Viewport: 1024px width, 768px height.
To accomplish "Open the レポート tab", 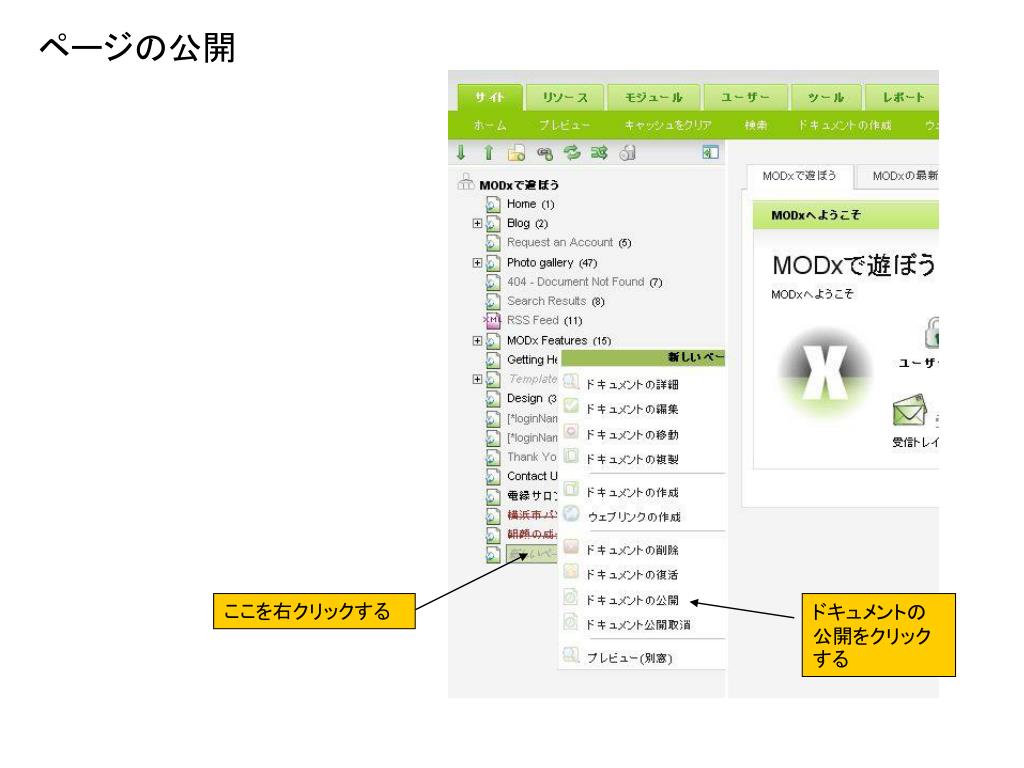I will 903,97.
